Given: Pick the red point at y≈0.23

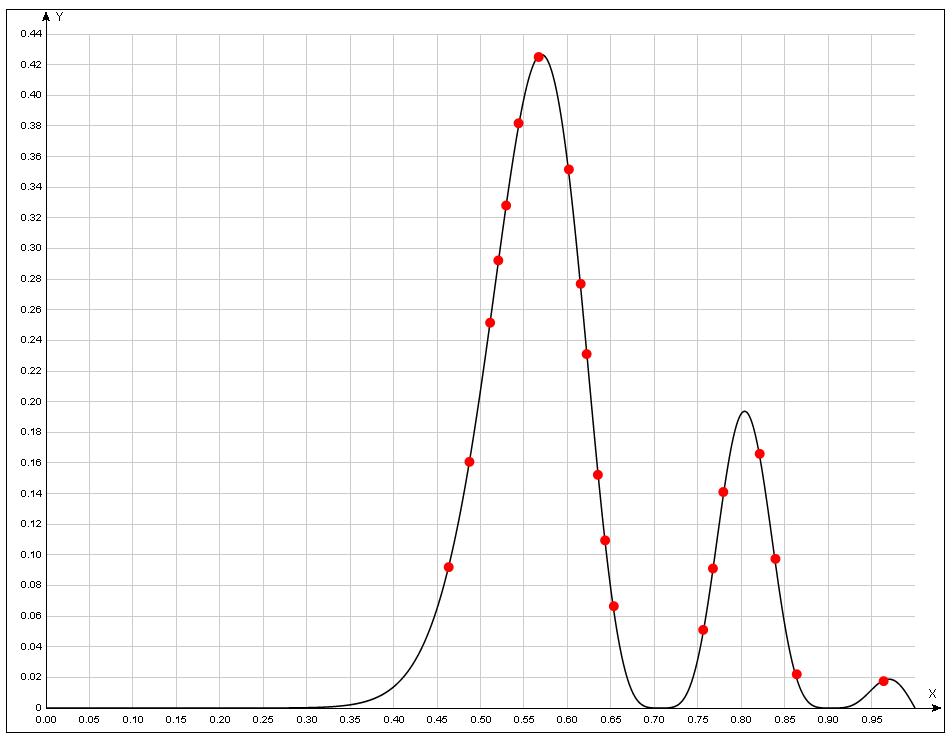Looking at the screenshot, I should 587,354.
